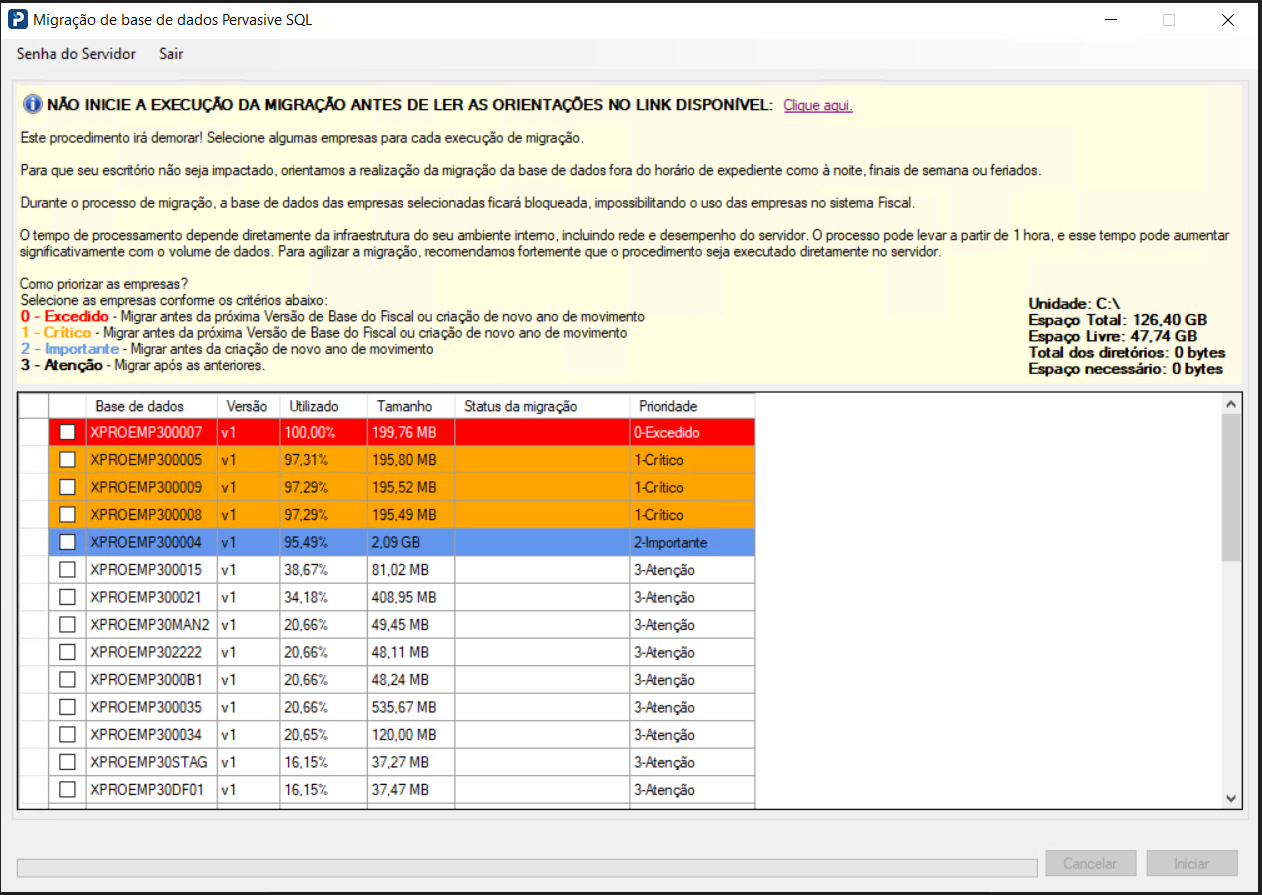Sort by Utilizado column header
The image size is (1262, 895).
point(322,406)
